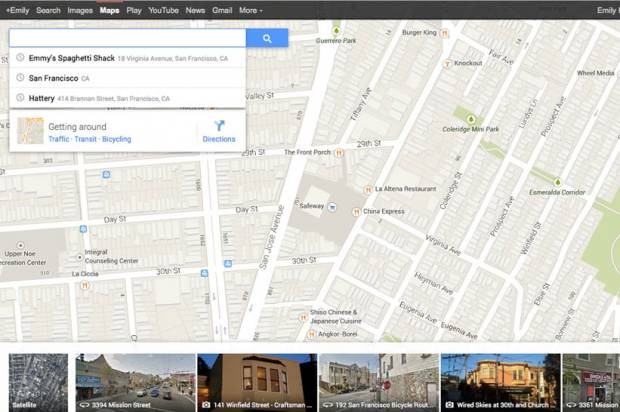The height and width of the screenshot is (412, 620).
Task: Open the 3394 Mission Street photo
Action: [x=136, y=382]
